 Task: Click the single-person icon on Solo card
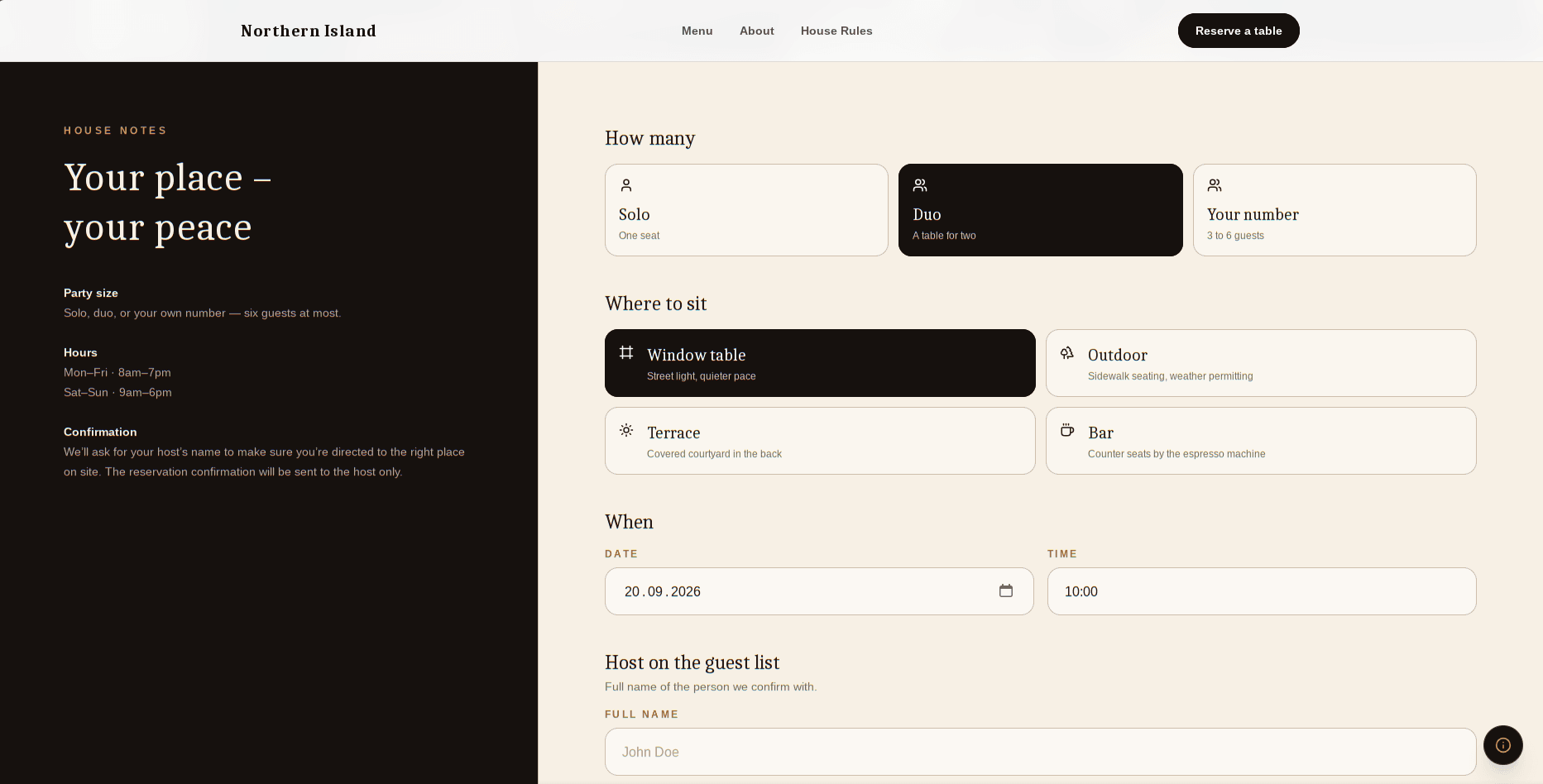(626, 185)
